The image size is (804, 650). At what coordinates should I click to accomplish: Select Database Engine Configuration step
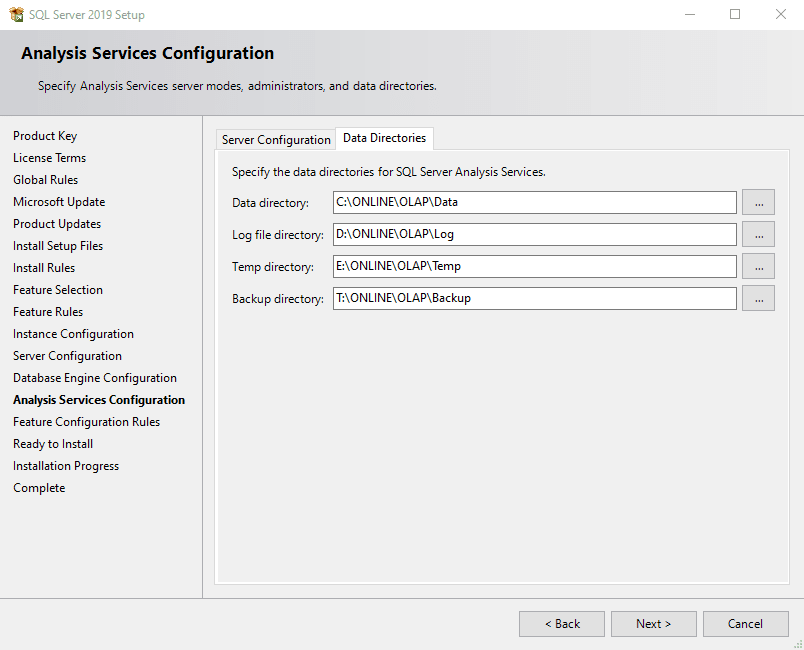pos(95,378)
